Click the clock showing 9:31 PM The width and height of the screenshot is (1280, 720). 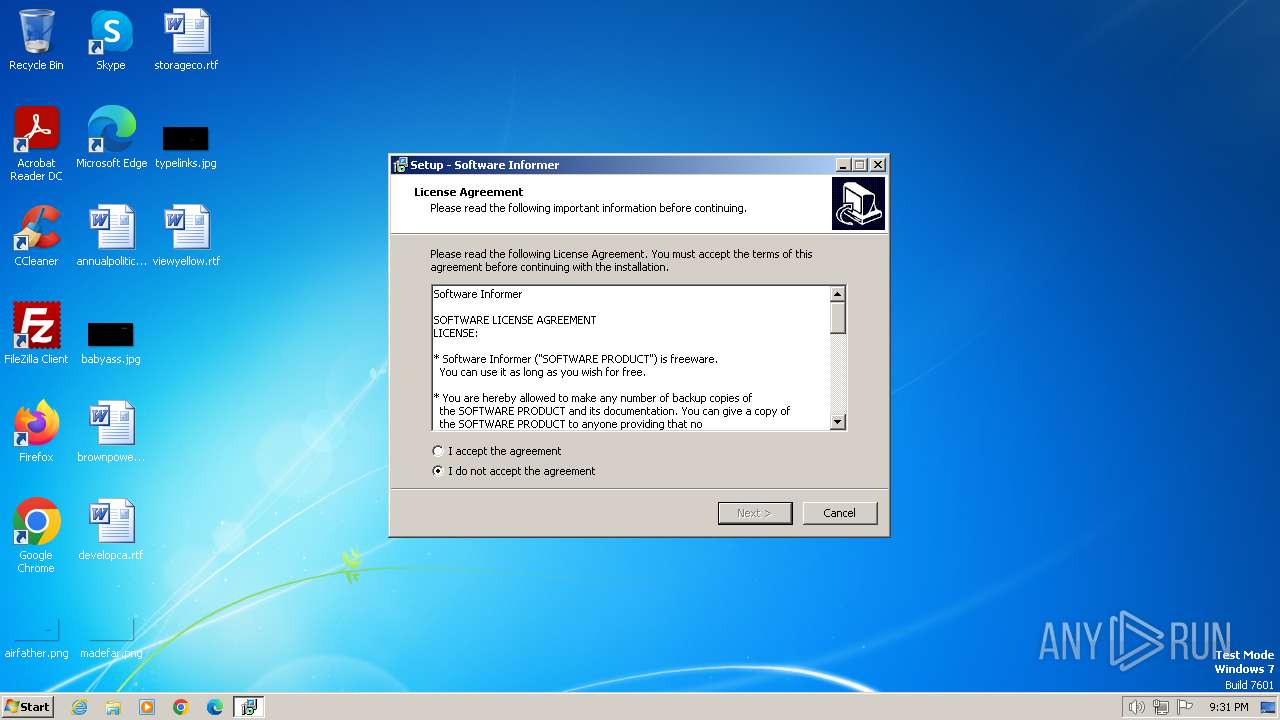pyautogui.click(x=1228, y=707)
